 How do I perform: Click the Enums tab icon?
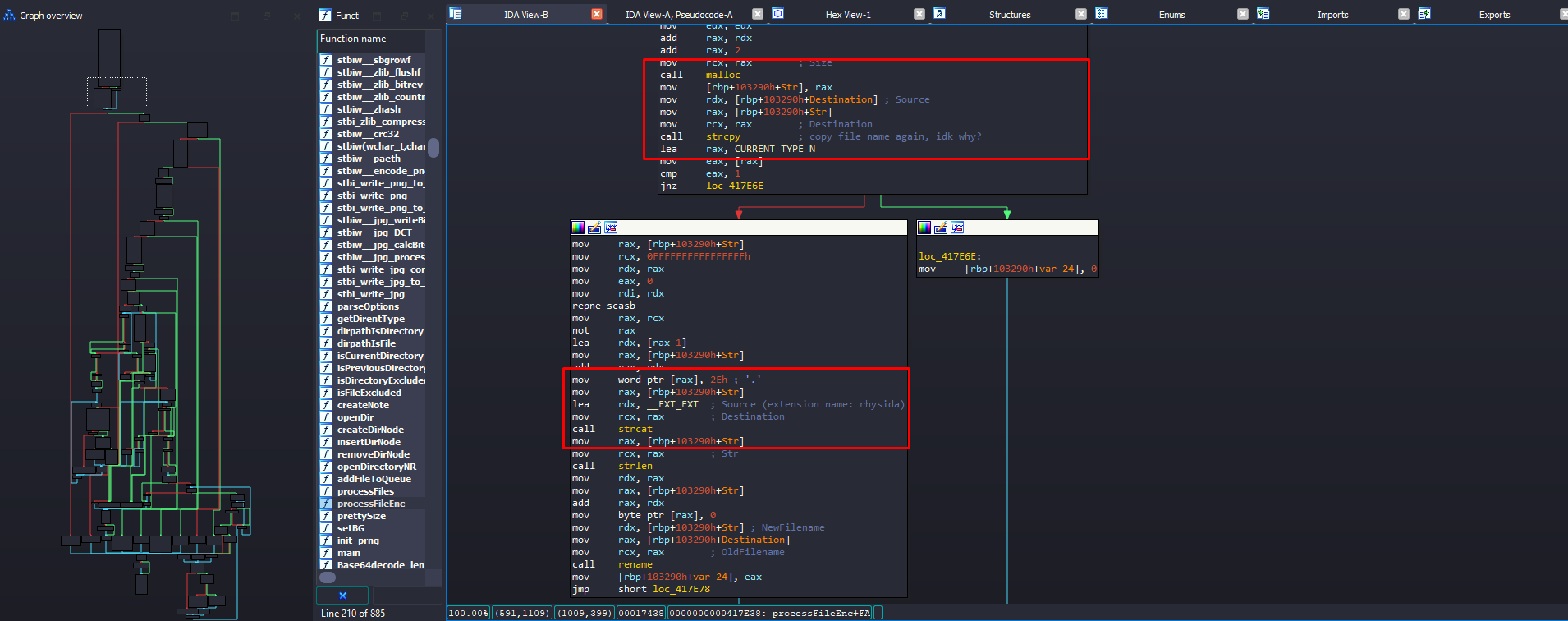[1102, 13]
